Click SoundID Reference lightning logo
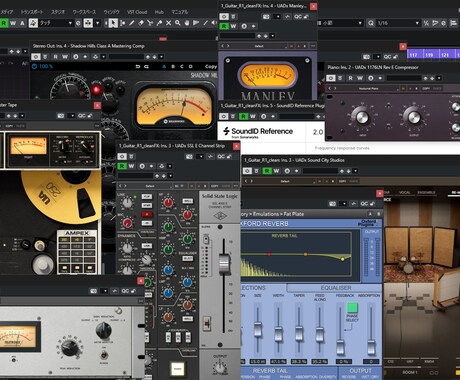 click(226, 131)
